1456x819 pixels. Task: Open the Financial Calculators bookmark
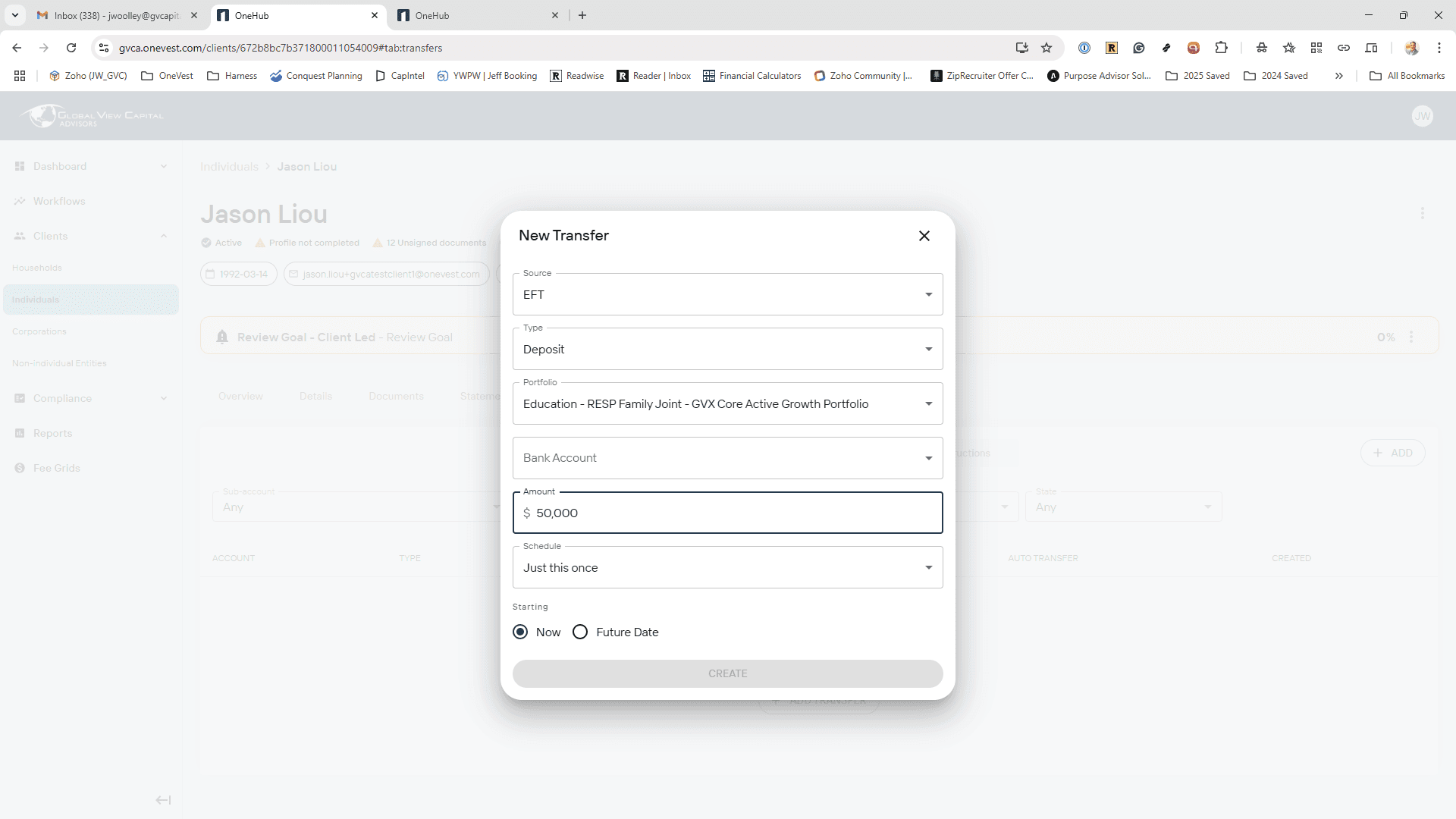752,76
